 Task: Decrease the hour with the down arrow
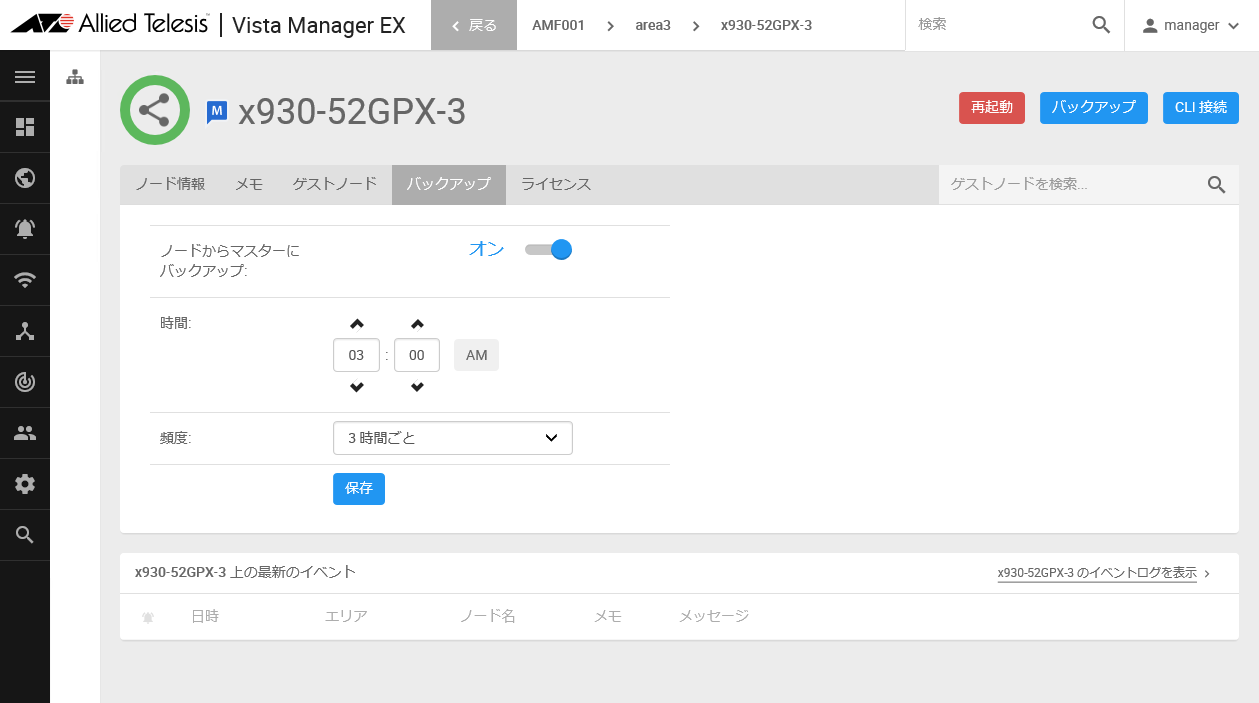(357, 387)
